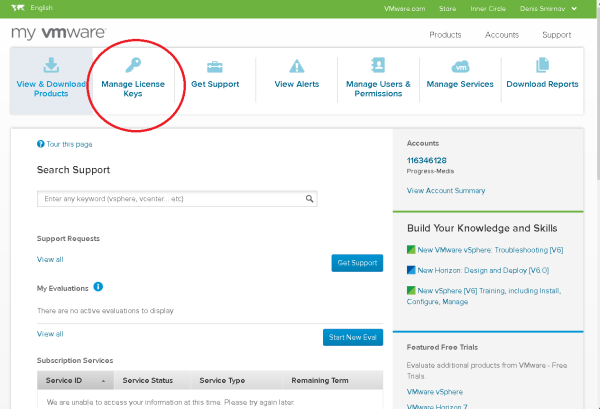Click the info icon next to My Evaluations
The height and width of the screenshot is (409, 600).
click(98, 287)
